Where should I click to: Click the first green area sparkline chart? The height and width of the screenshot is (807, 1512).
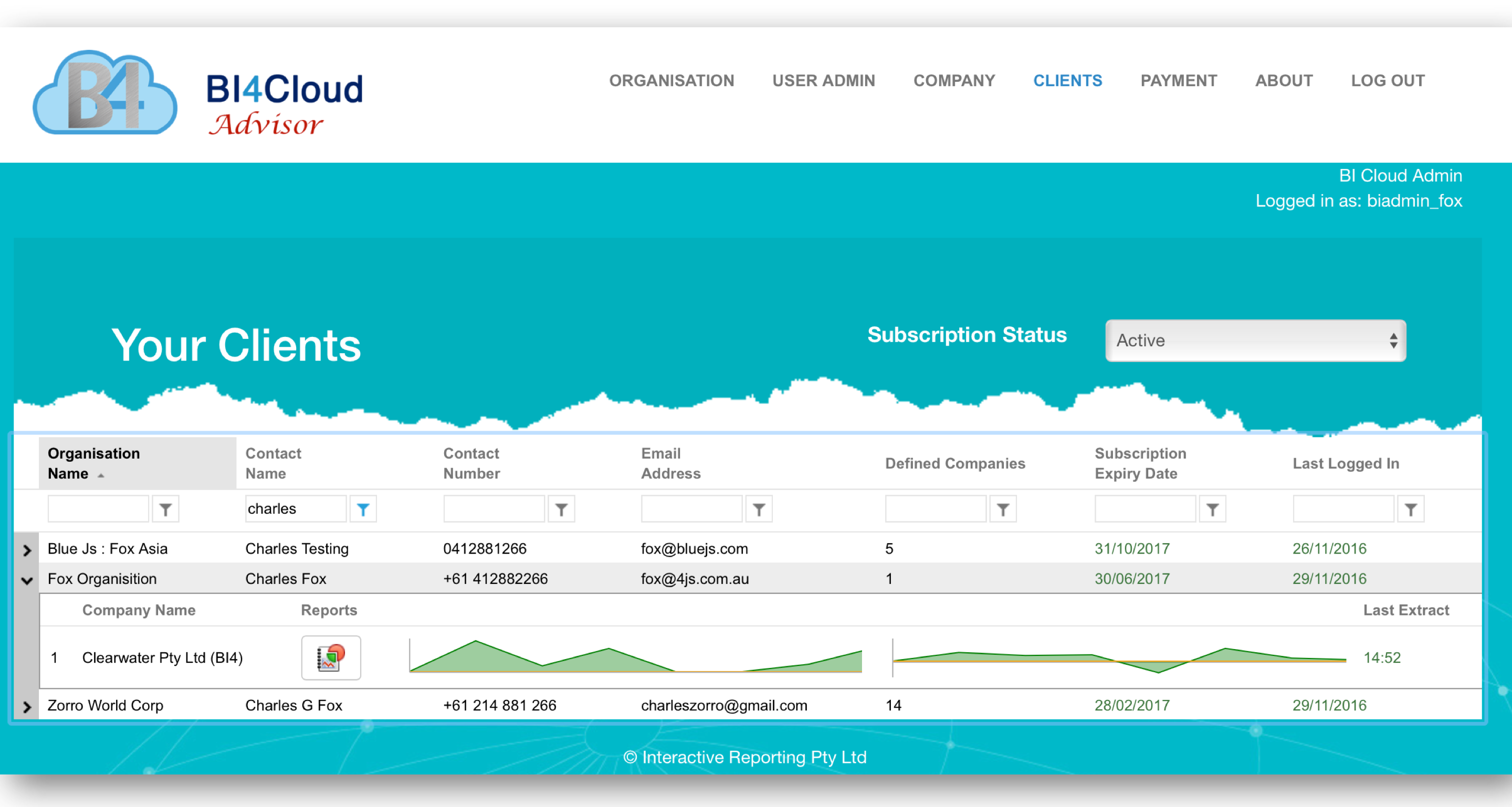coord(636,656)
